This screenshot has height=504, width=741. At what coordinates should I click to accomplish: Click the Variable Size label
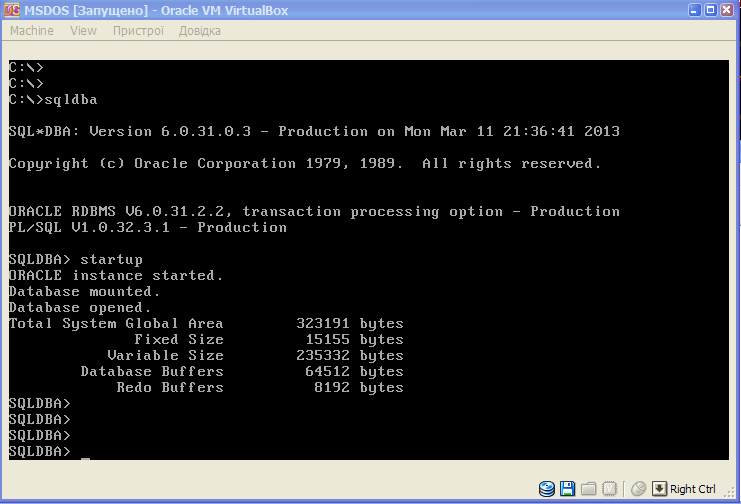point(165,356)
